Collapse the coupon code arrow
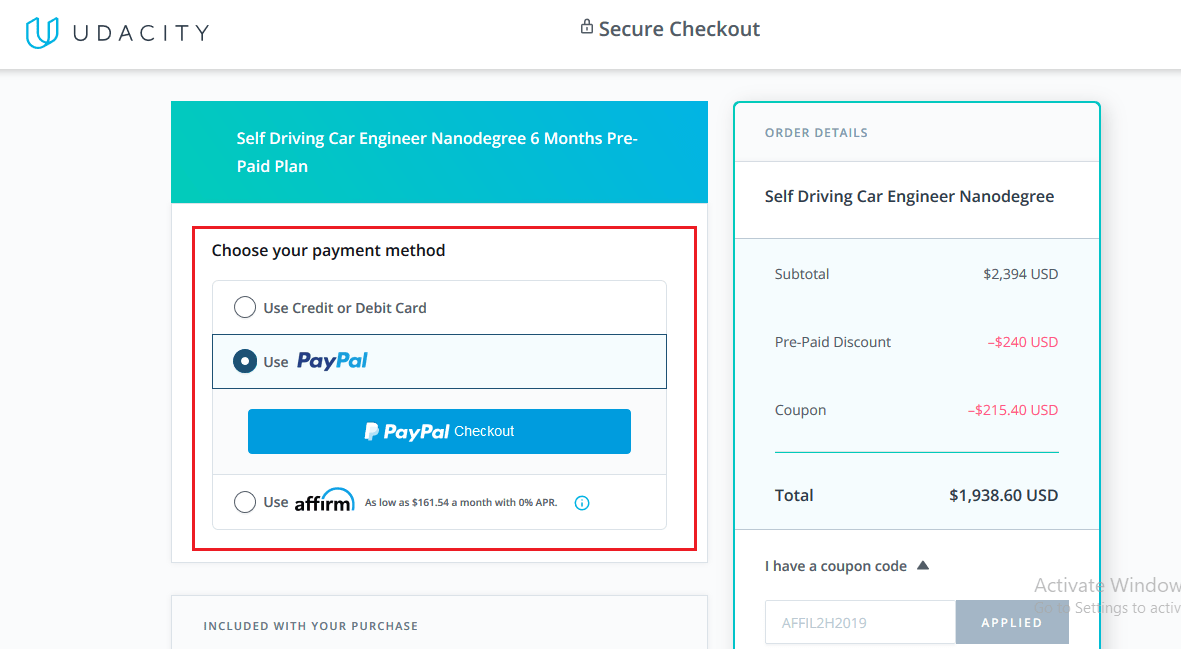Image resolution: width=1181 pixels, height=649 pixels. pyautogui.click(x=923, y=566)
